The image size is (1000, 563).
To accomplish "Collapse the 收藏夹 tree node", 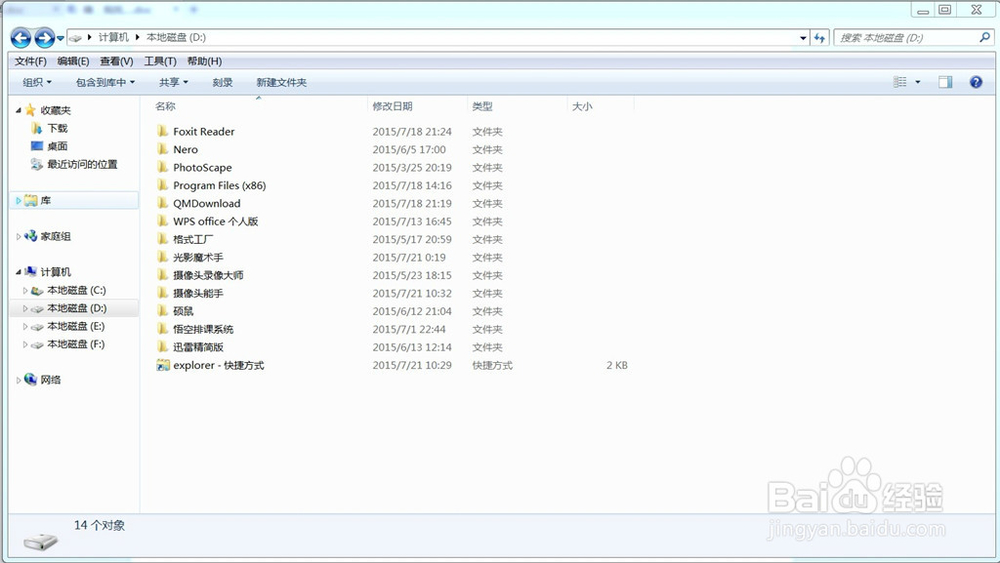I will [18, 110].
